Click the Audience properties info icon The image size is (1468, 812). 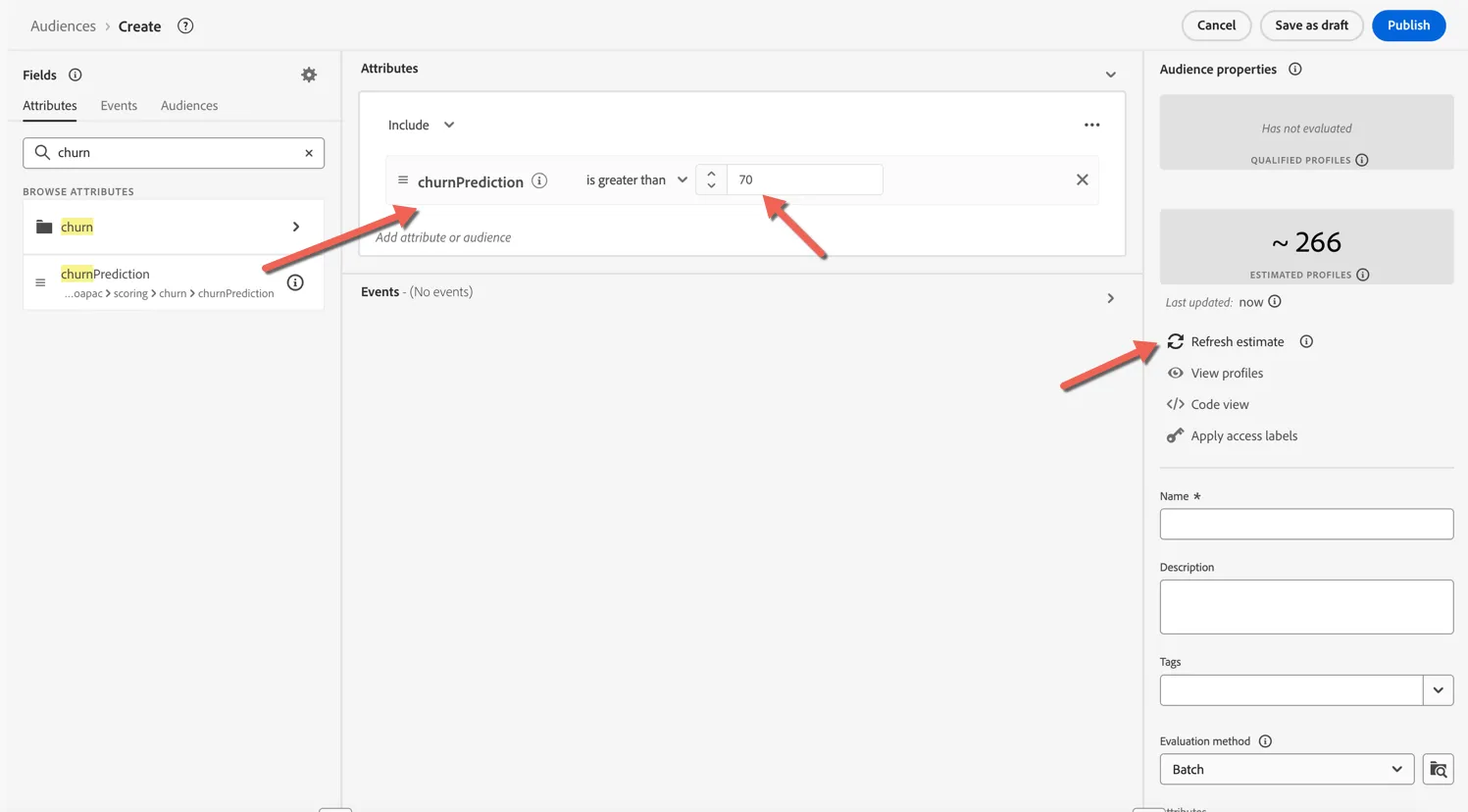(x=1295, y=69)
